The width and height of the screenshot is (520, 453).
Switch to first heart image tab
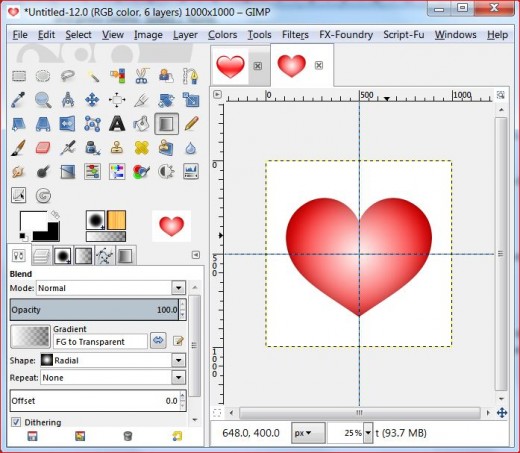tap(230, 66)
